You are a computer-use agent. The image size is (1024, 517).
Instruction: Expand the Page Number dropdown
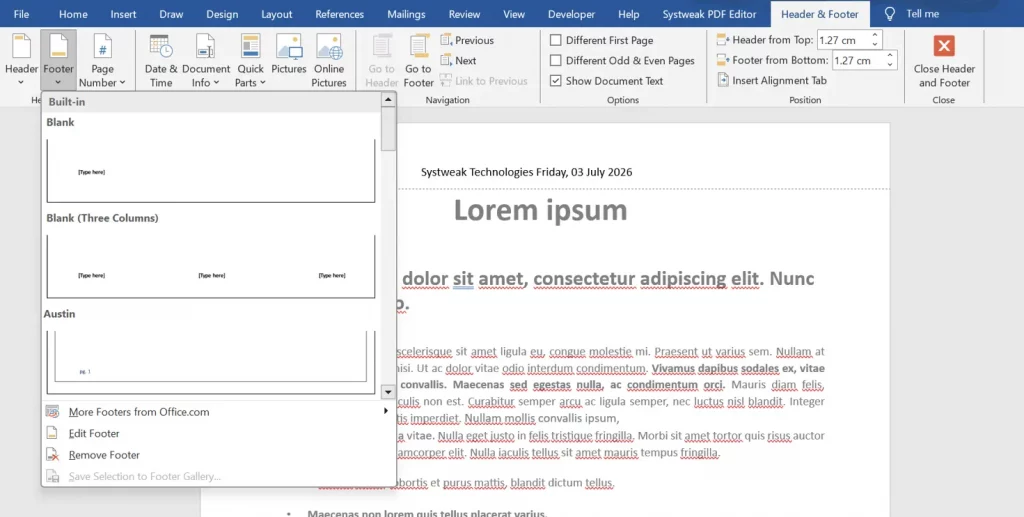103,61
